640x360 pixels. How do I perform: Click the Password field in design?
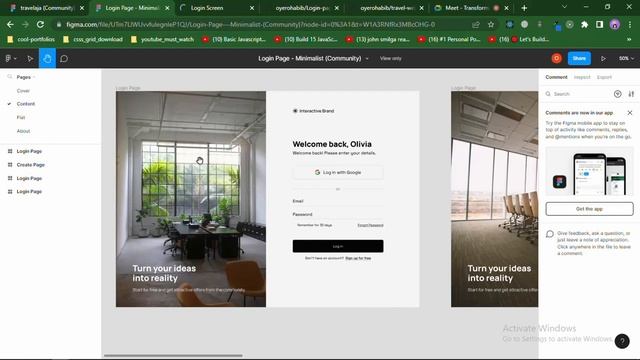pyautogui.click(x=338, y=215)
